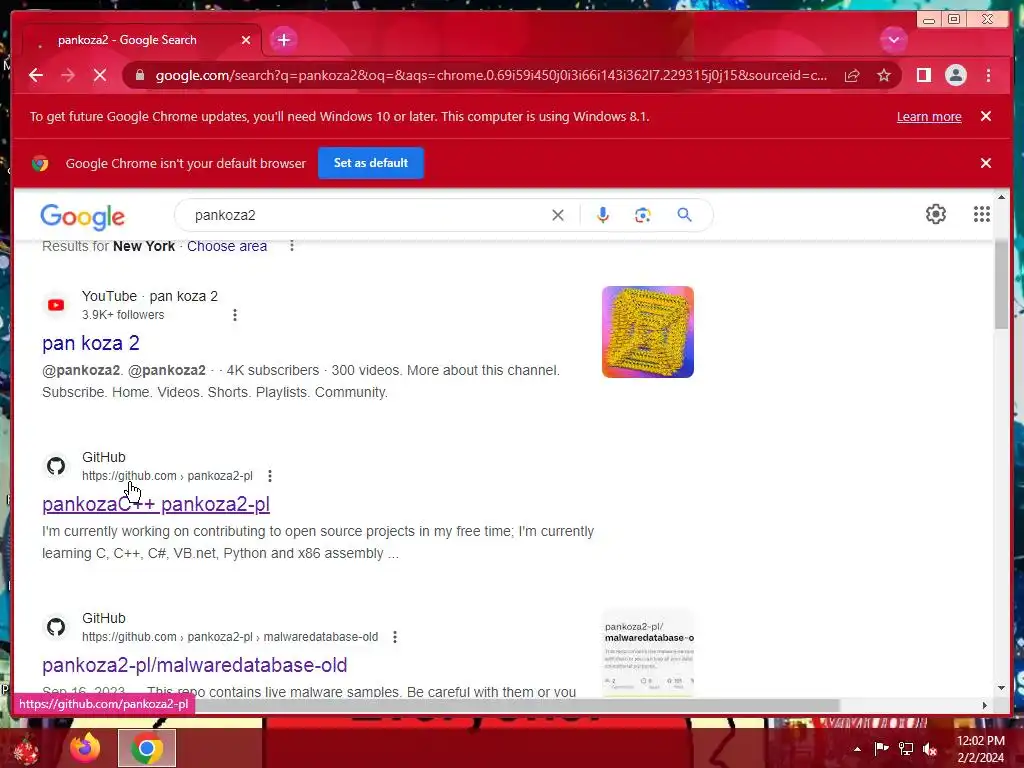Click the malwaredatabase-old preview thumbnail

(648, 653)
